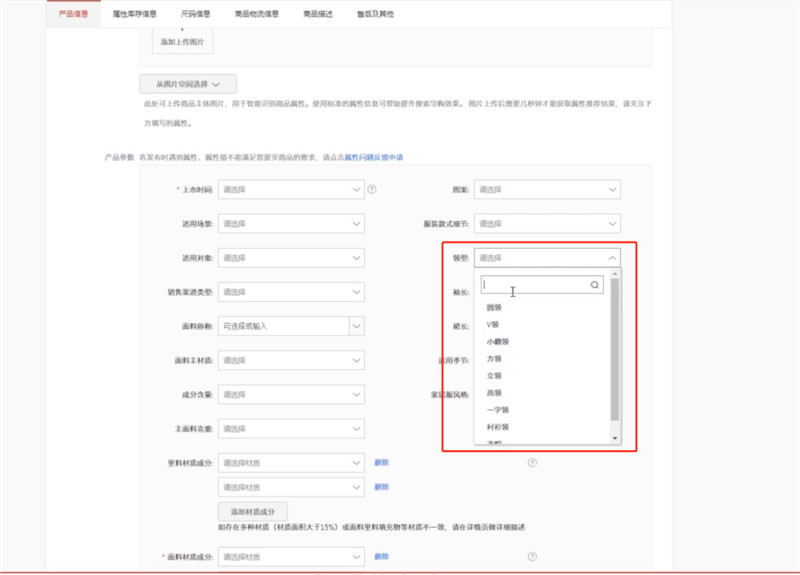Select 一字领 from the 领型 list
This screenshot has width=800, height=575.
tap(497, 410)
